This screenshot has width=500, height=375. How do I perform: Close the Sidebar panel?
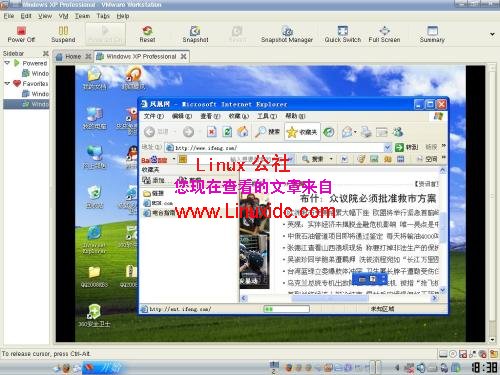(x=46, y=53)
